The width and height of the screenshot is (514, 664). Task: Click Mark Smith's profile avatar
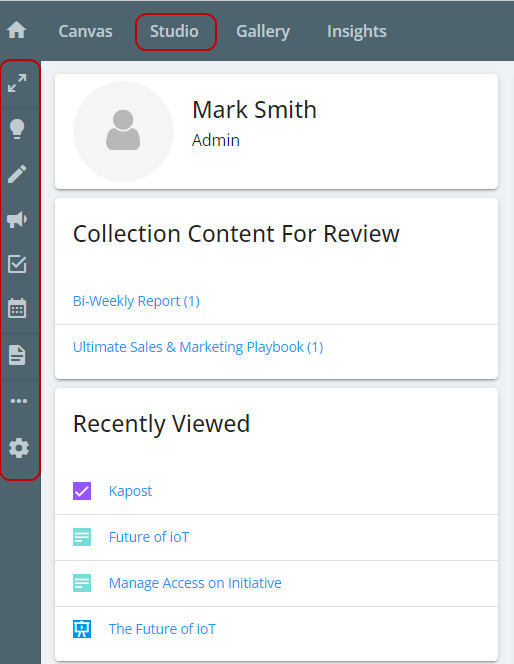(x=123, y=131)
